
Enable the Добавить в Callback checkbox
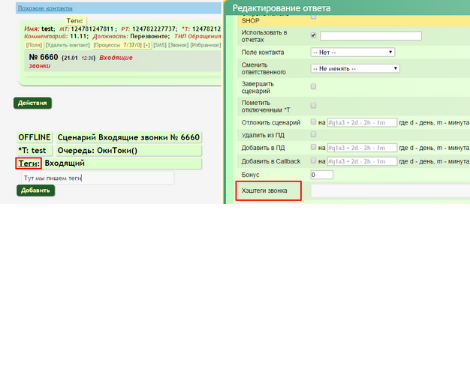(313, 160)
